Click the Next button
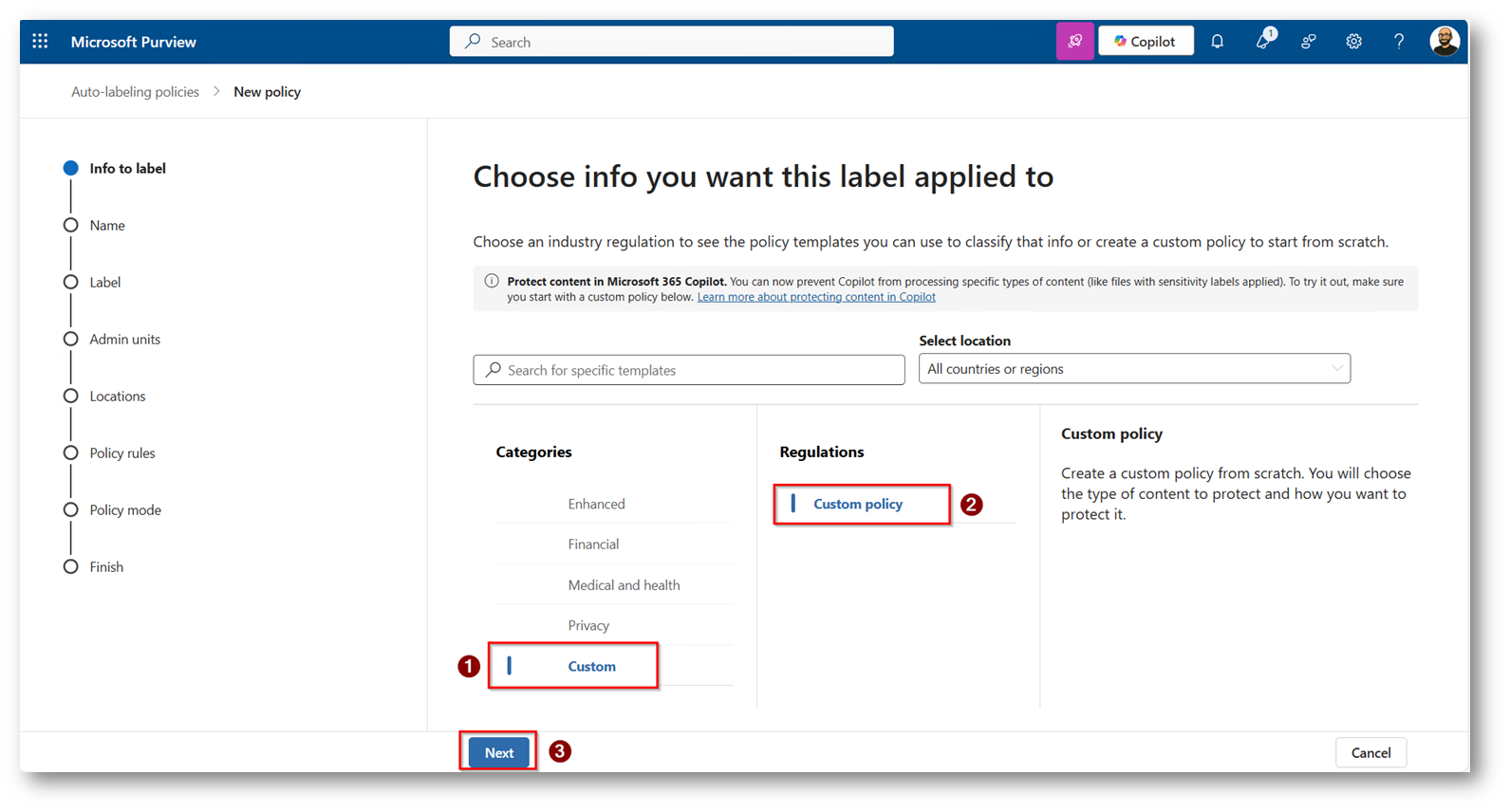 [x=499, y=753]
